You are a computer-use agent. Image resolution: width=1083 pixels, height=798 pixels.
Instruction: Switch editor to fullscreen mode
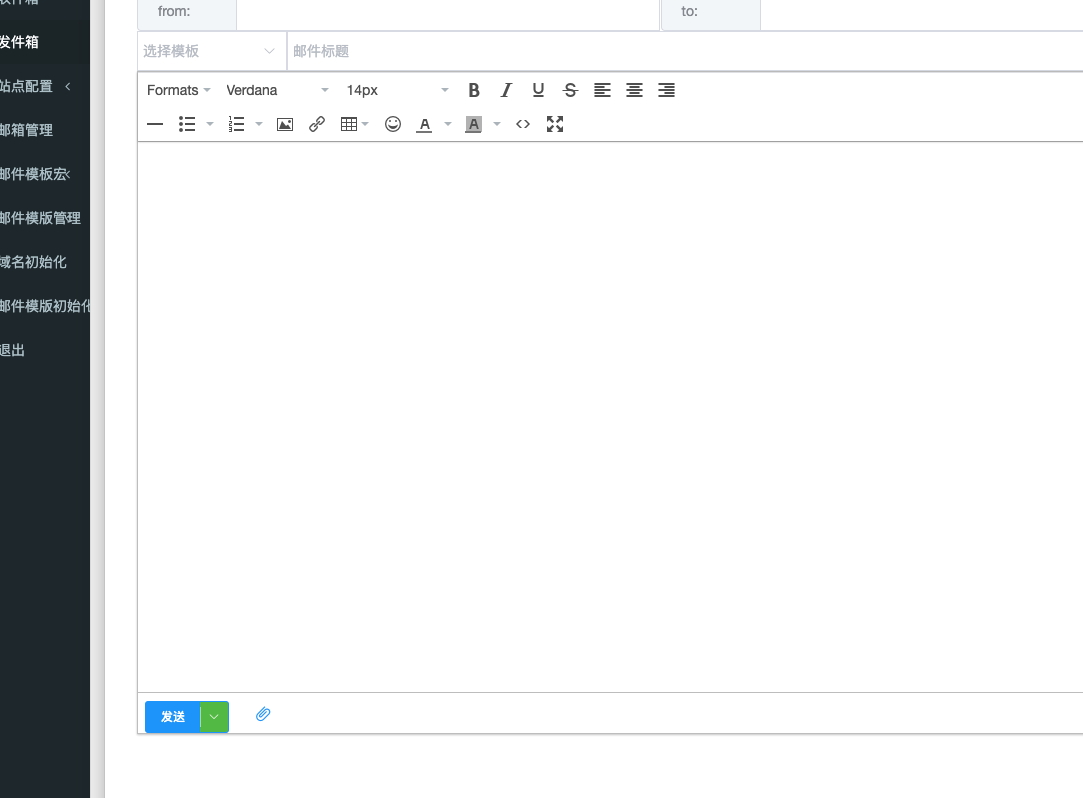tap(555, 124)
